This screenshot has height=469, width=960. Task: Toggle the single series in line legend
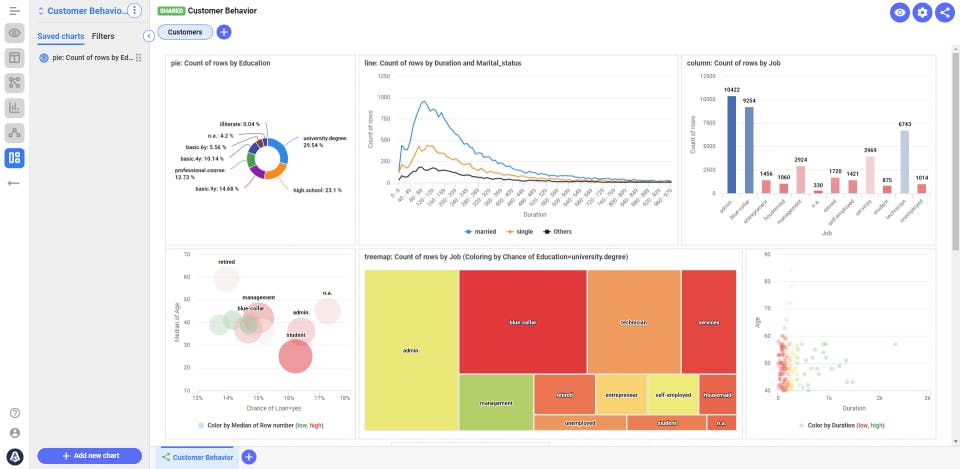click(x=518, y=231)
